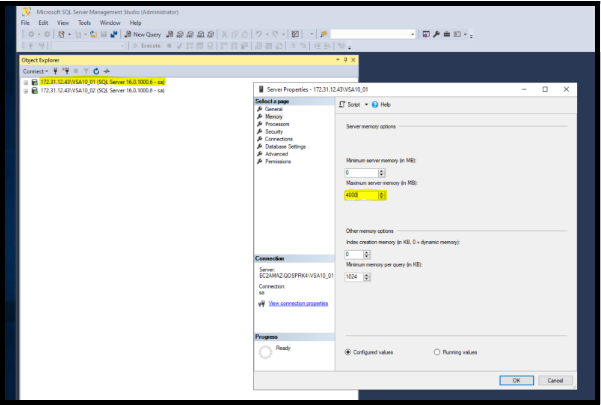
Task: Open Object Explorer window position dropdown arrow
Action: pyautogui.click(x=338, y=60)
